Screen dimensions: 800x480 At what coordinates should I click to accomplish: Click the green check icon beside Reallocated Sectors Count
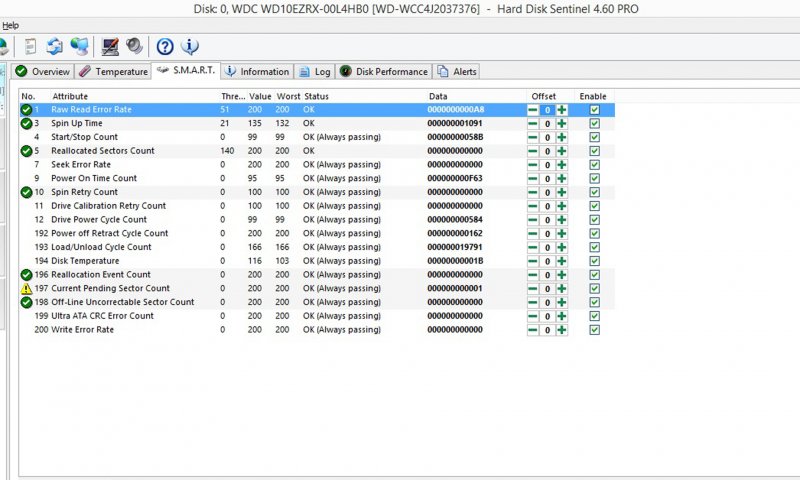[26, 151]
